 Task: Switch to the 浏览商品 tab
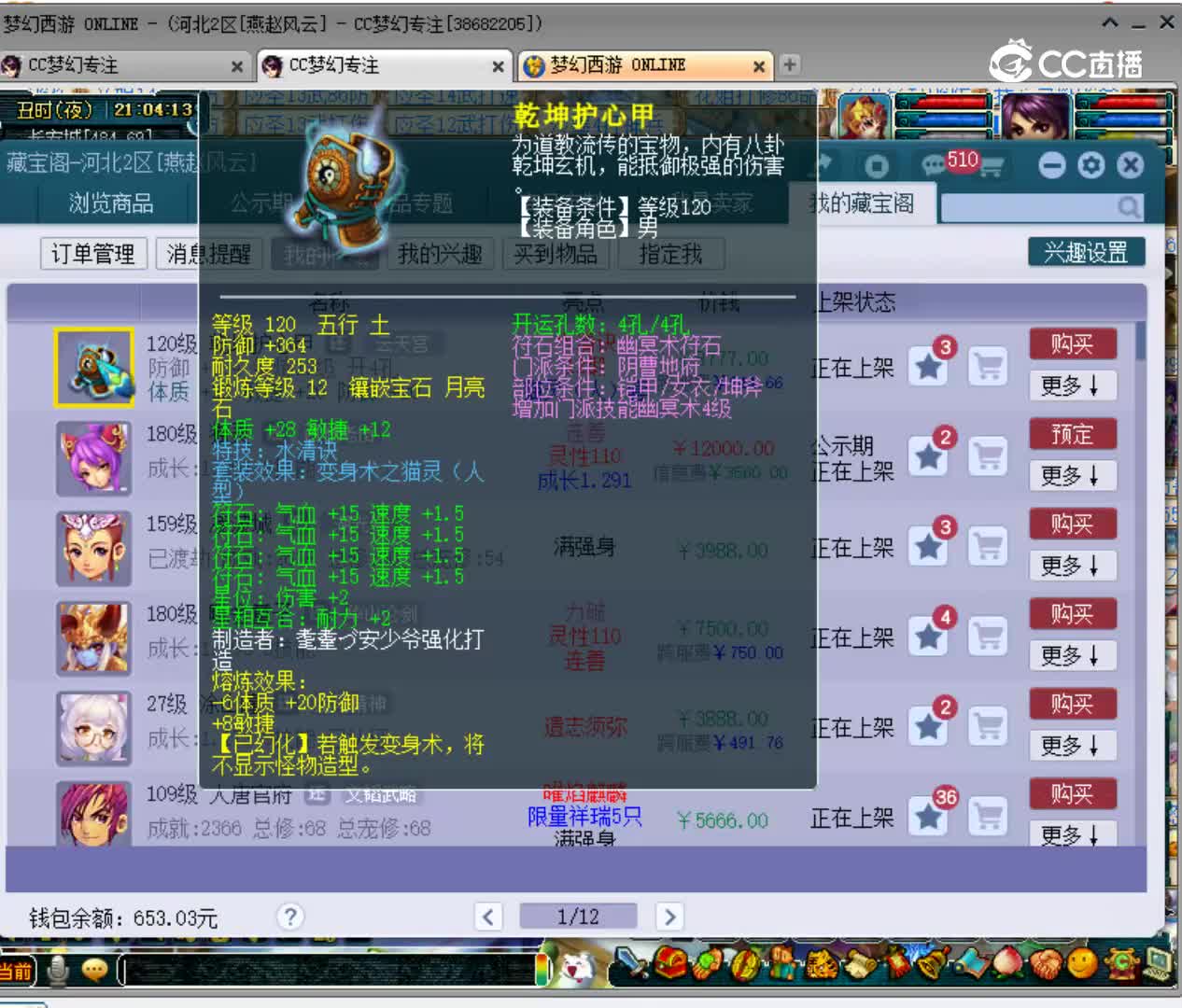(110, 203)
